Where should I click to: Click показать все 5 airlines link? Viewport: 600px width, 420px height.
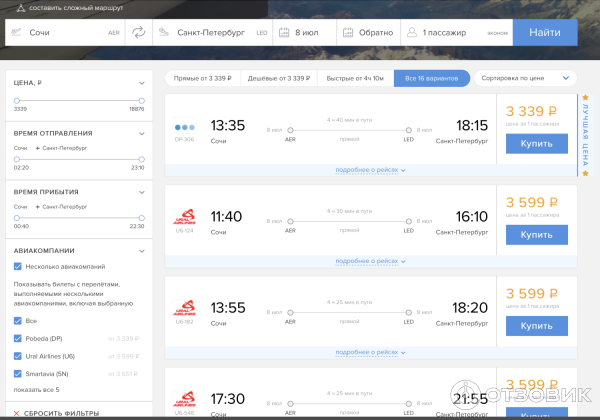tap(36, 389)
